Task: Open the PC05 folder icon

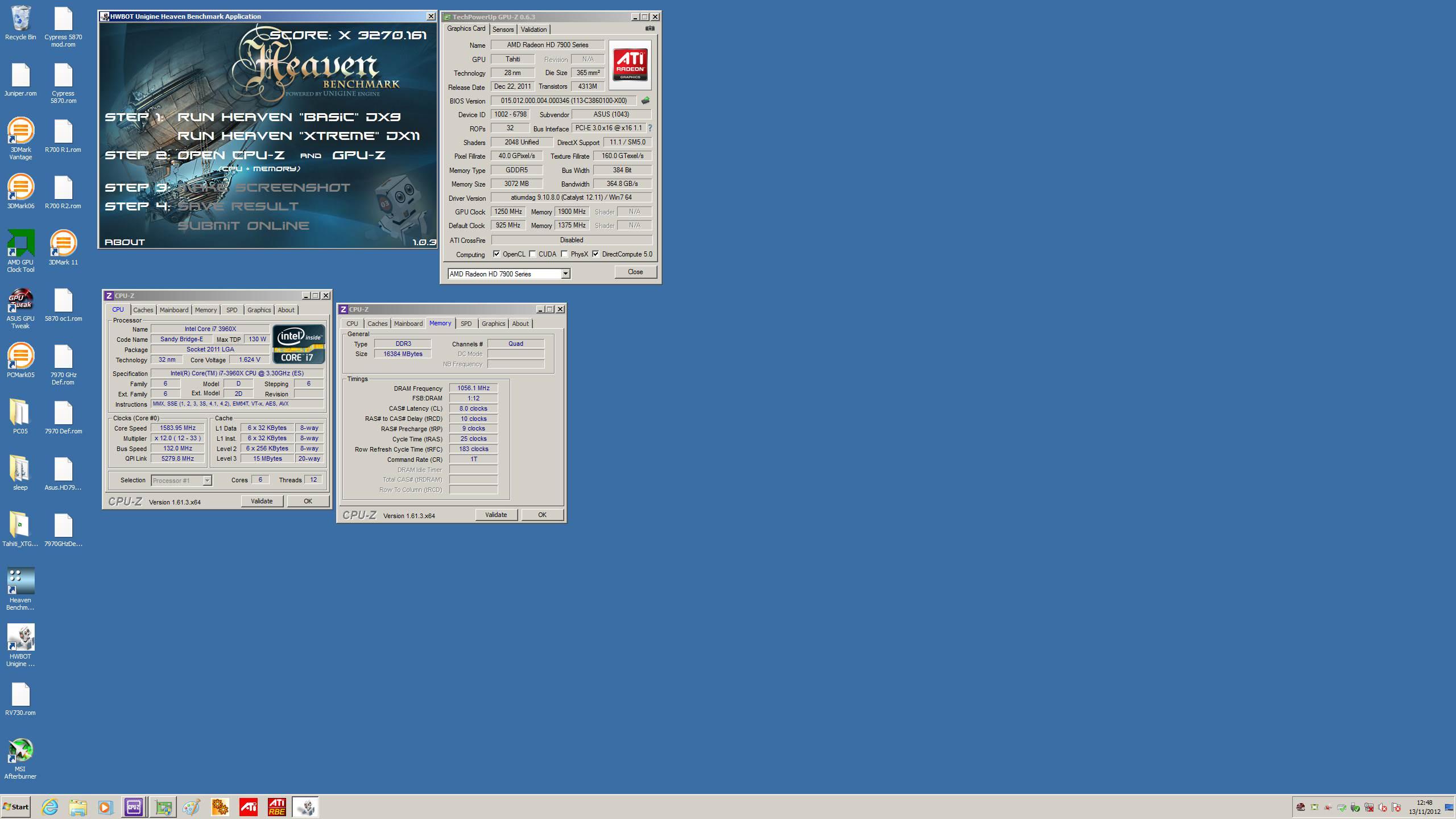Action: pyautogui.click(x=20, y=416)
